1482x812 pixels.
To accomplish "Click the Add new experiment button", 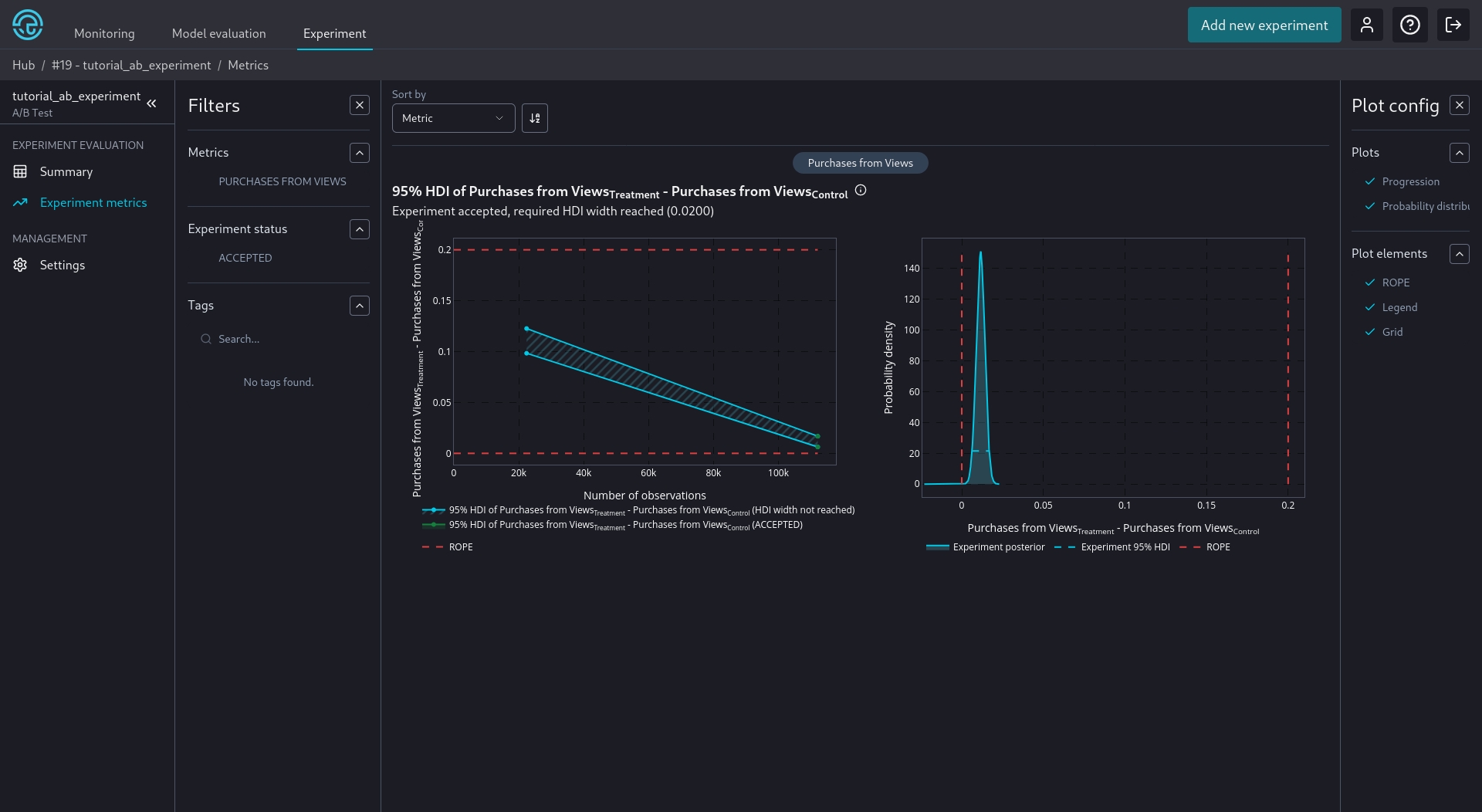I will [1264, 25].
